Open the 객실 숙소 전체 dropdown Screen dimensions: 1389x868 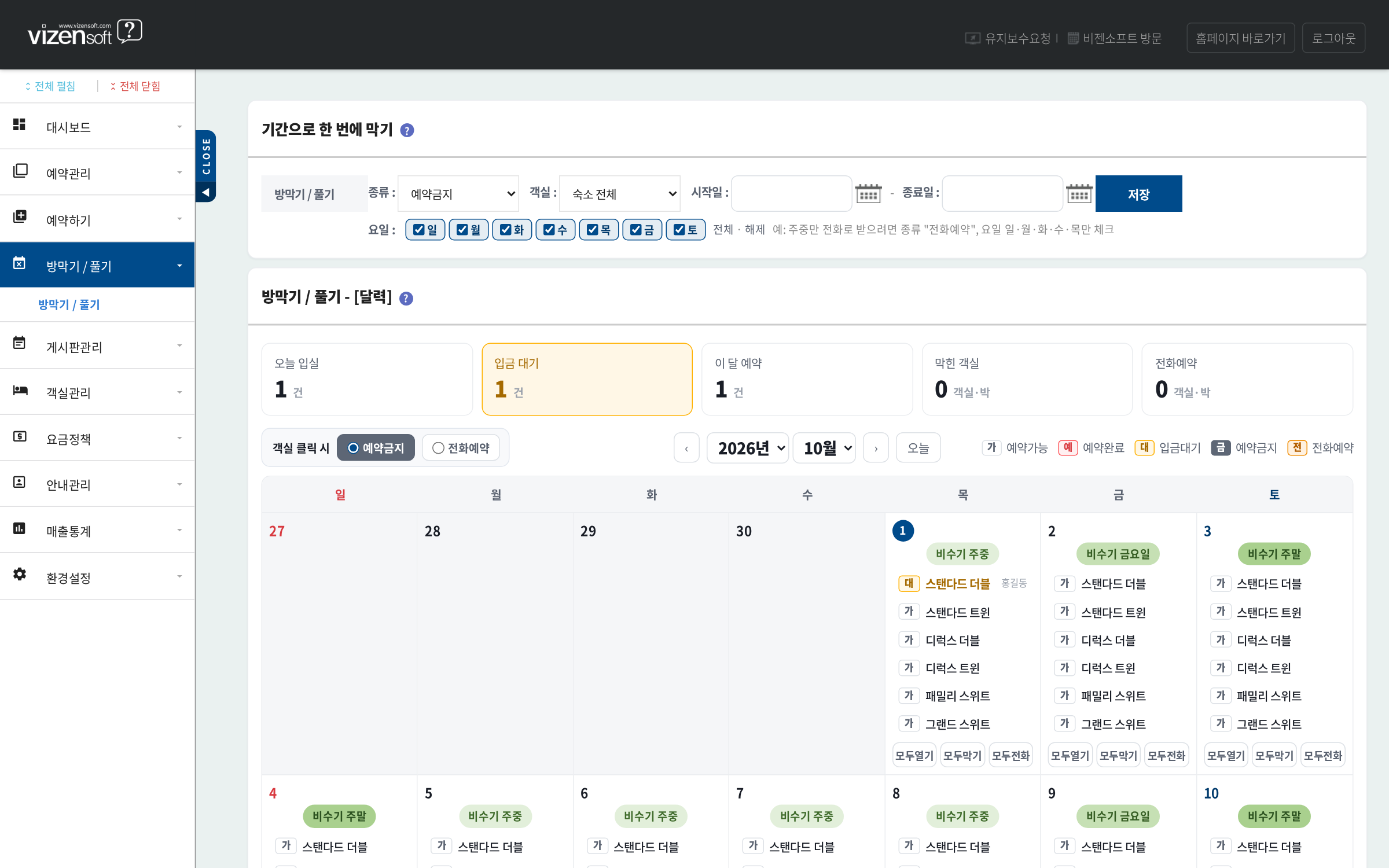click(x=620, y=194)
